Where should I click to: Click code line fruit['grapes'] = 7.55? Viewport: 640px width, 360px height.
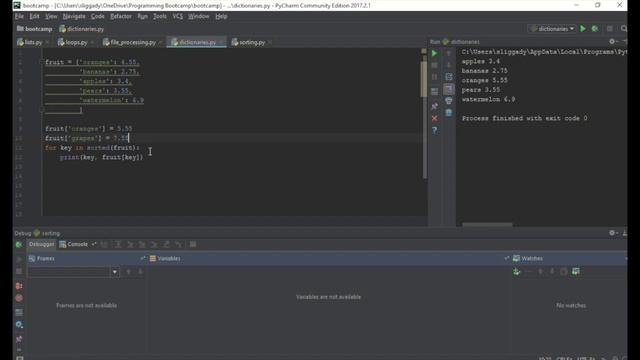click(x=87, y=138)
